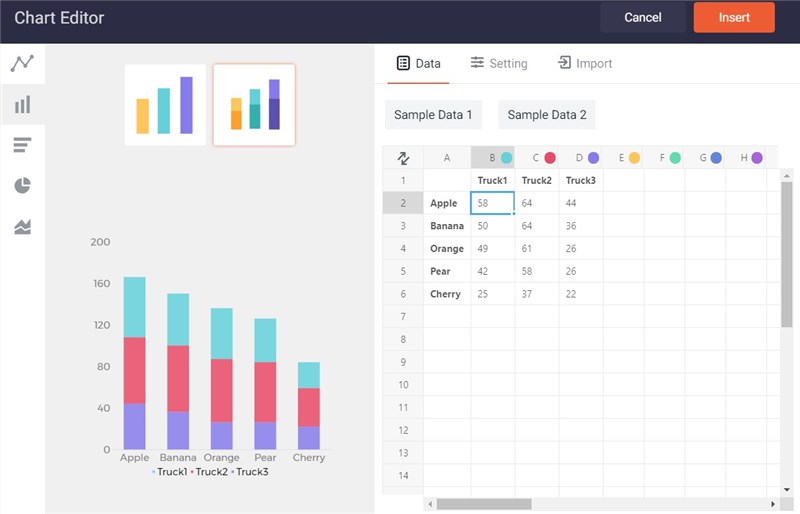Image resolution: width=800 pixels, height=514 pixels.
Task: Choose the stacked bar chart thumbnail
Action: click(254, 105)
